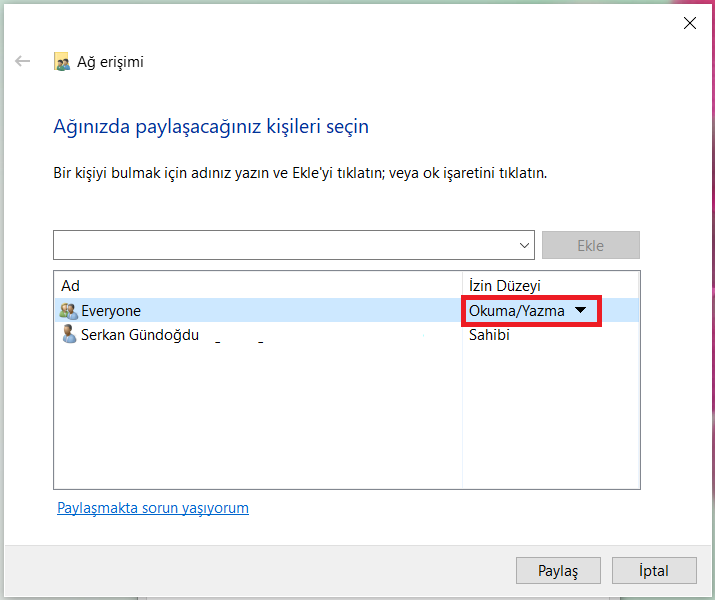Image resolution: width=715 pixels, height=600 pixels.
Task: Click Serkan Gündoğdu's user icon
Action: coord(69,334)
